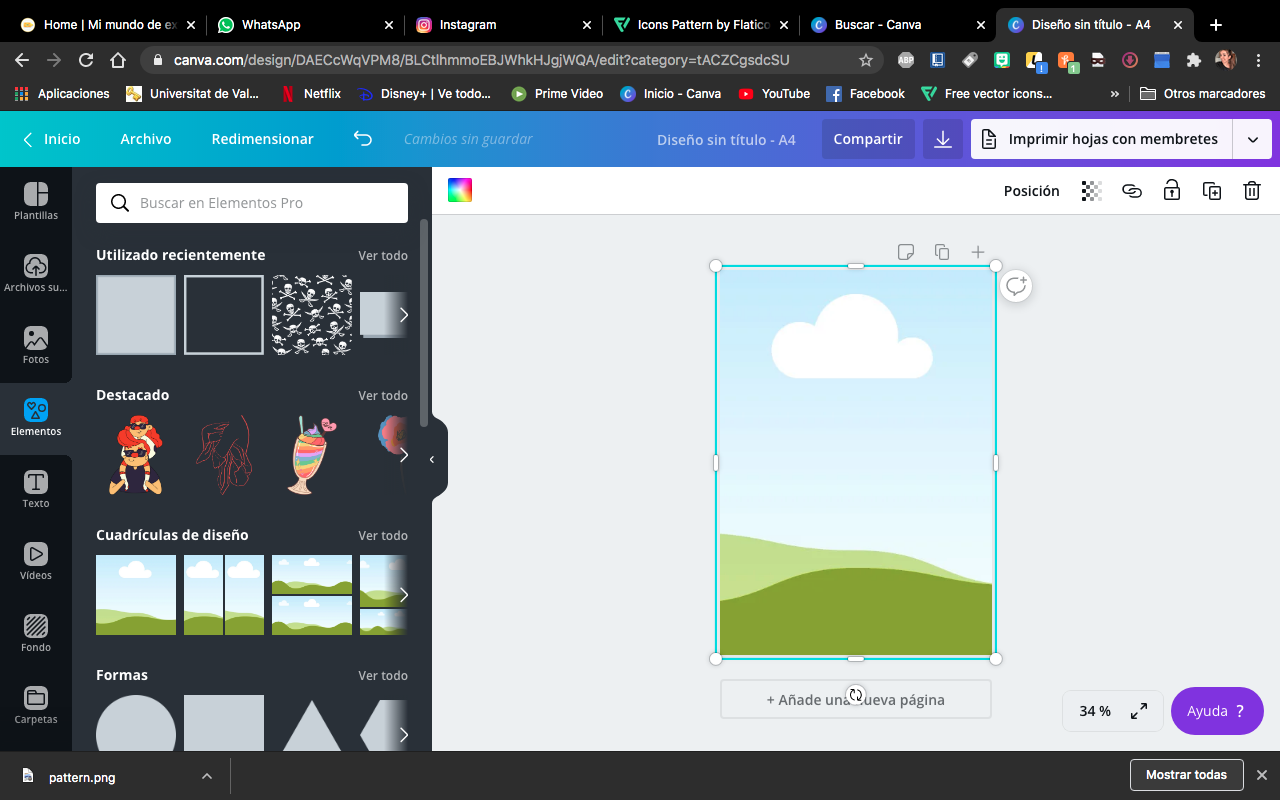Select the single-cell landscape grid layout
The image size is (1280, 800).
click(x=136, y=595)
